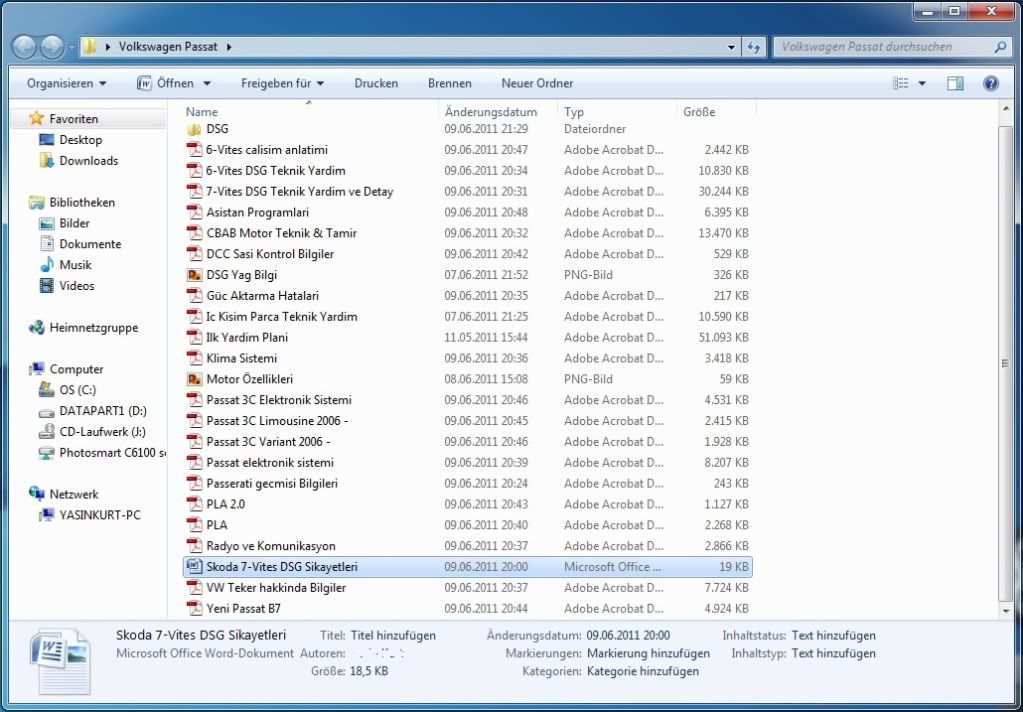
Task: Click the file list vertical scrollbar thumb
Action: [1005, 364]
